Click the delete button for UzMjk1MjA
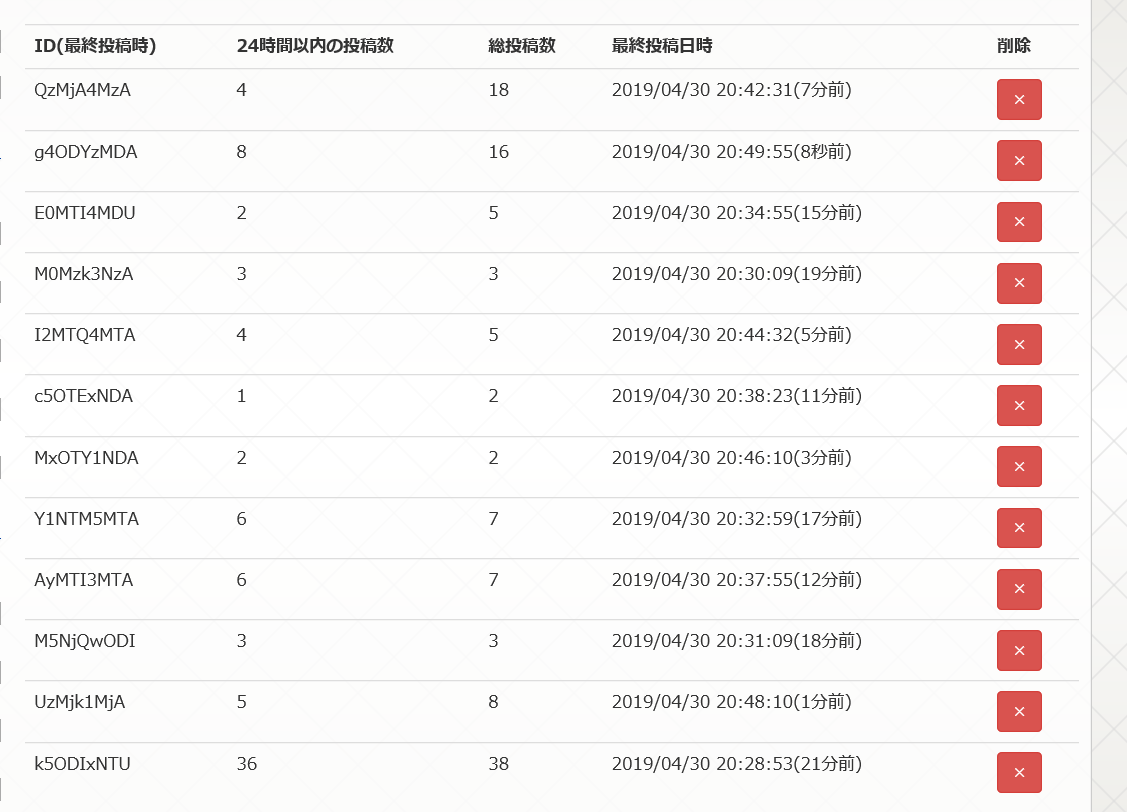Screen dimensions: 1127x812 click(1019, 711)
